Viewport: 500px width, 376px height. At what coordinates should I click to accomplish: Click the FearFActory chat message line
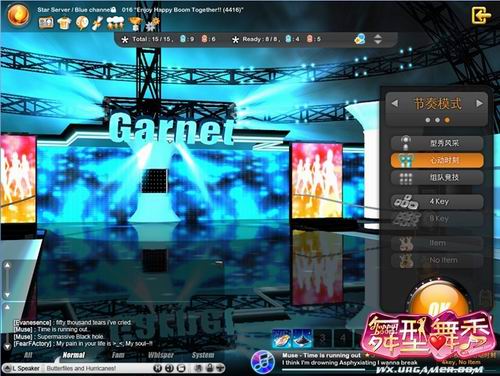pos(83,343)
